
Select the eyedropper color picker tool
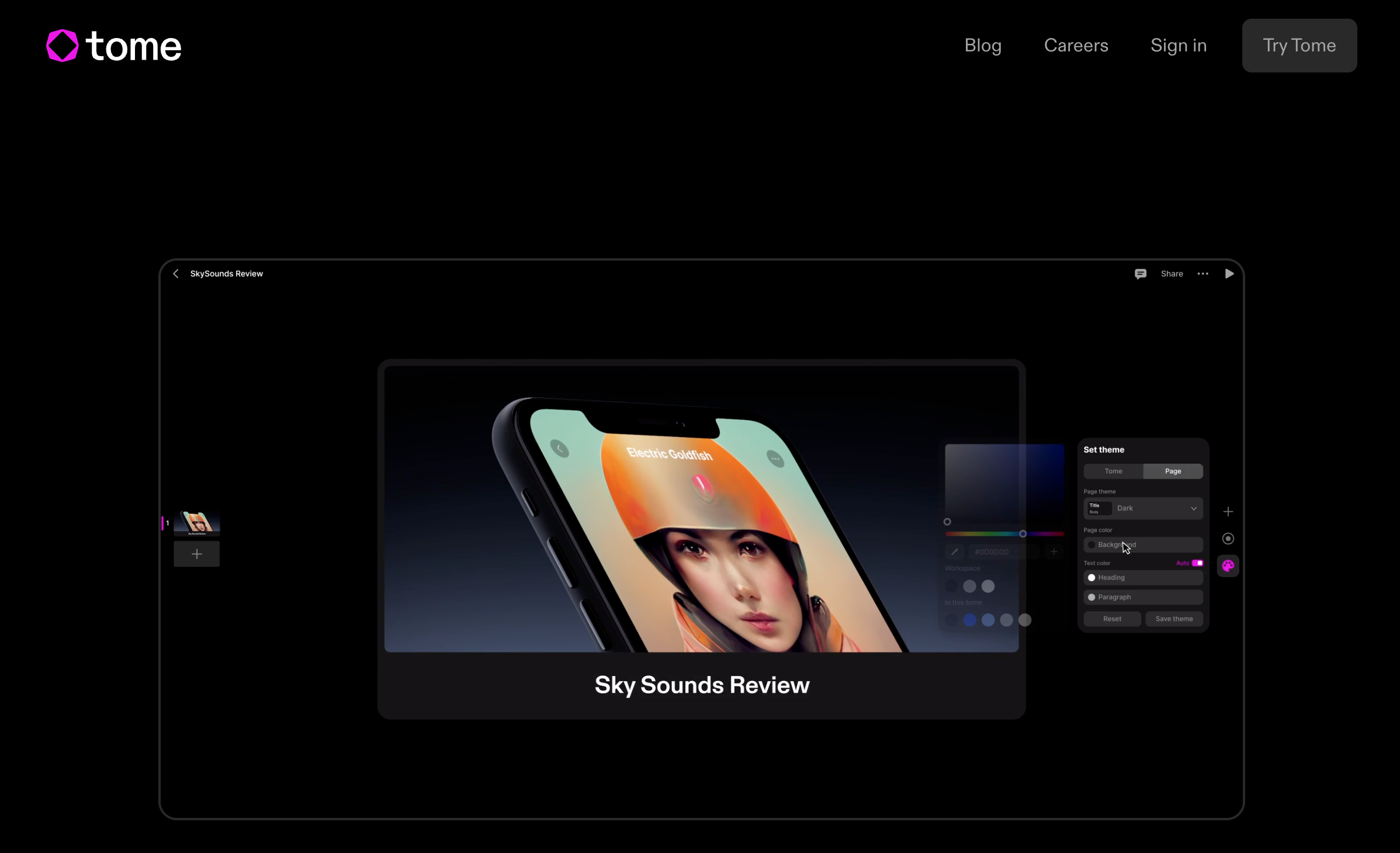(954, 552)
